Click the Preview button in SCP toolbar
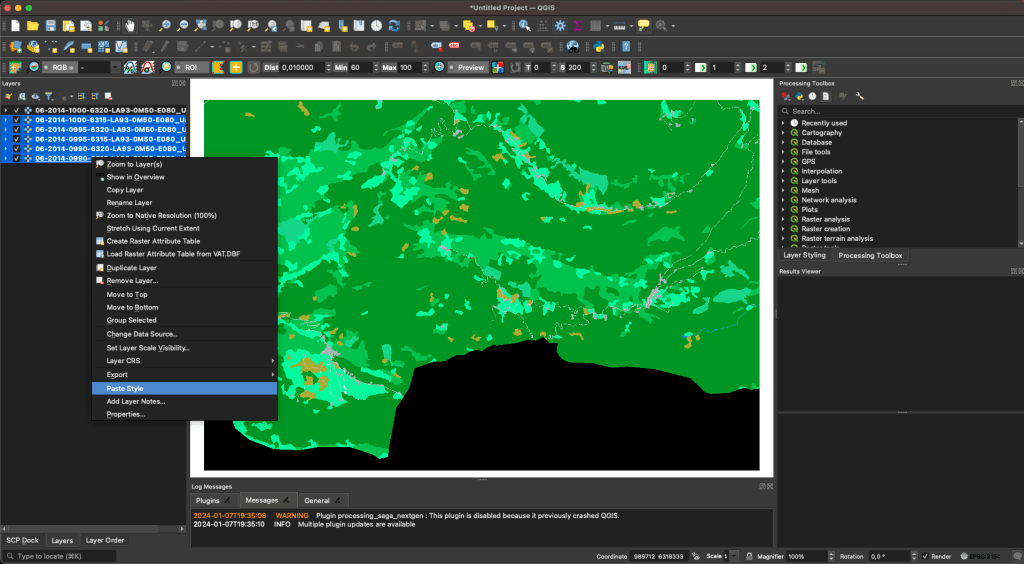Image resolution: width=1024 pixels, height=564 pixels. coord(466,67)
